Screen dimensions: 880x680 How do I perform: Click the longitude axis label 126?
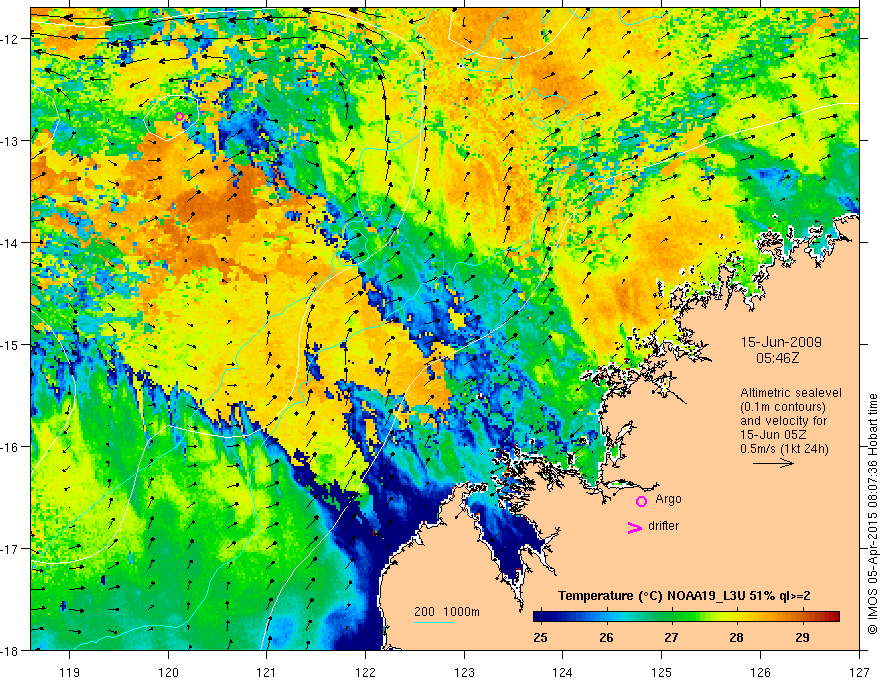pos(760,672)
